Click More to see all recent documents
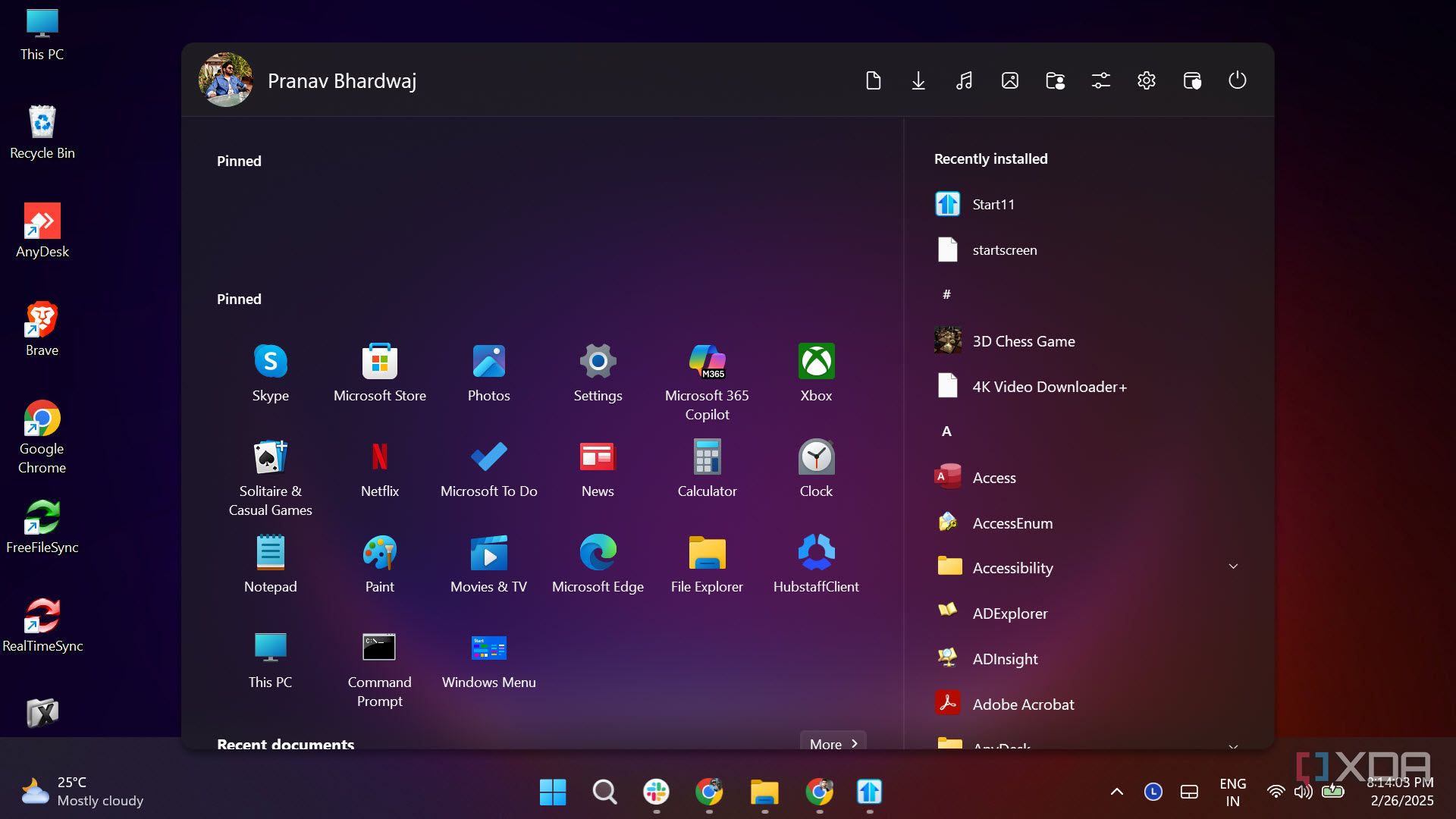The height and width of the screenshot is (819, 1456). pyautogui.click(x=831, y=743)
